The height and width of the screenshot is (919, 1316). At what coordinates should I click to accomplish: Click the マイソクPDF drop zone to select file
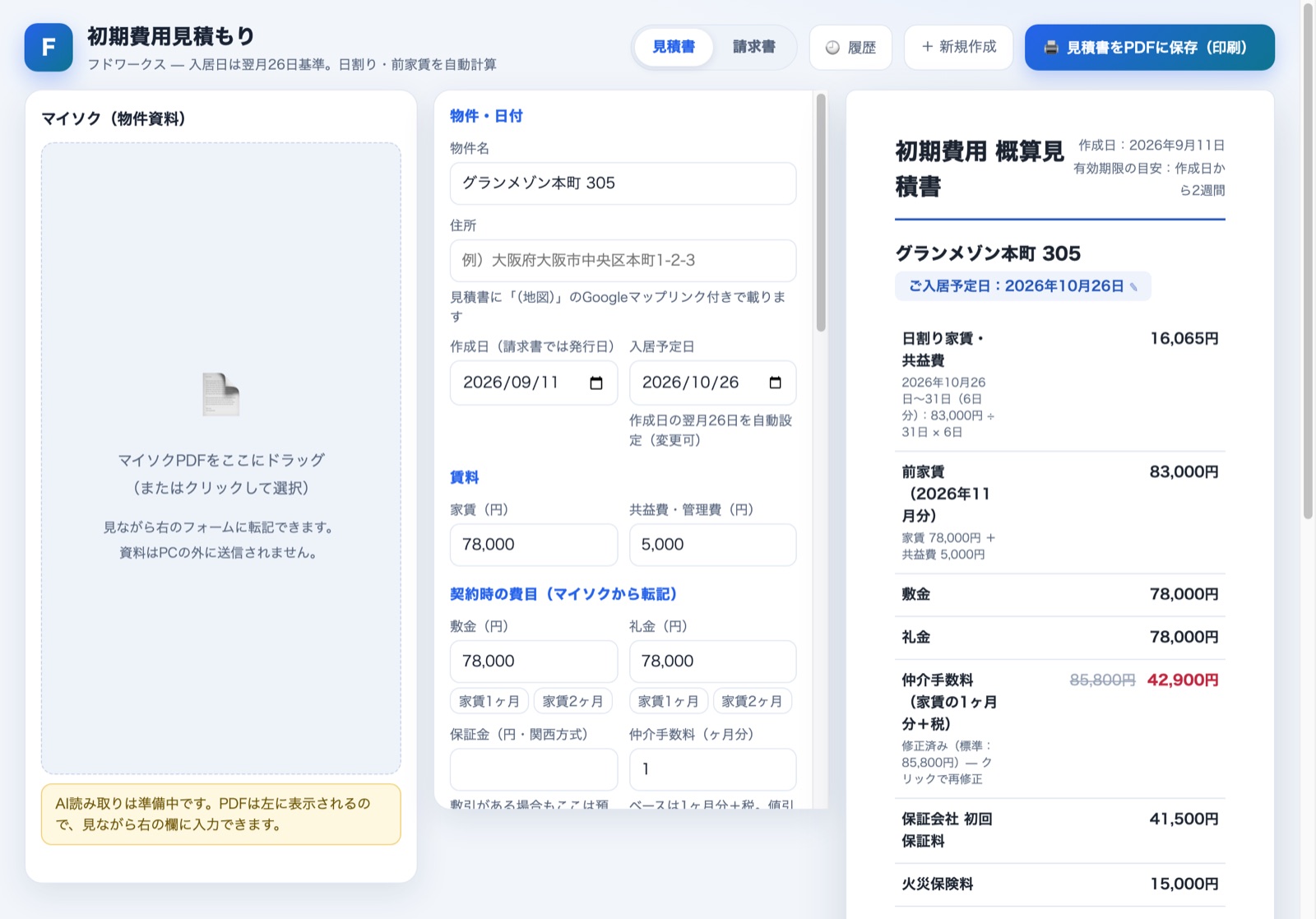click(220, 458)
